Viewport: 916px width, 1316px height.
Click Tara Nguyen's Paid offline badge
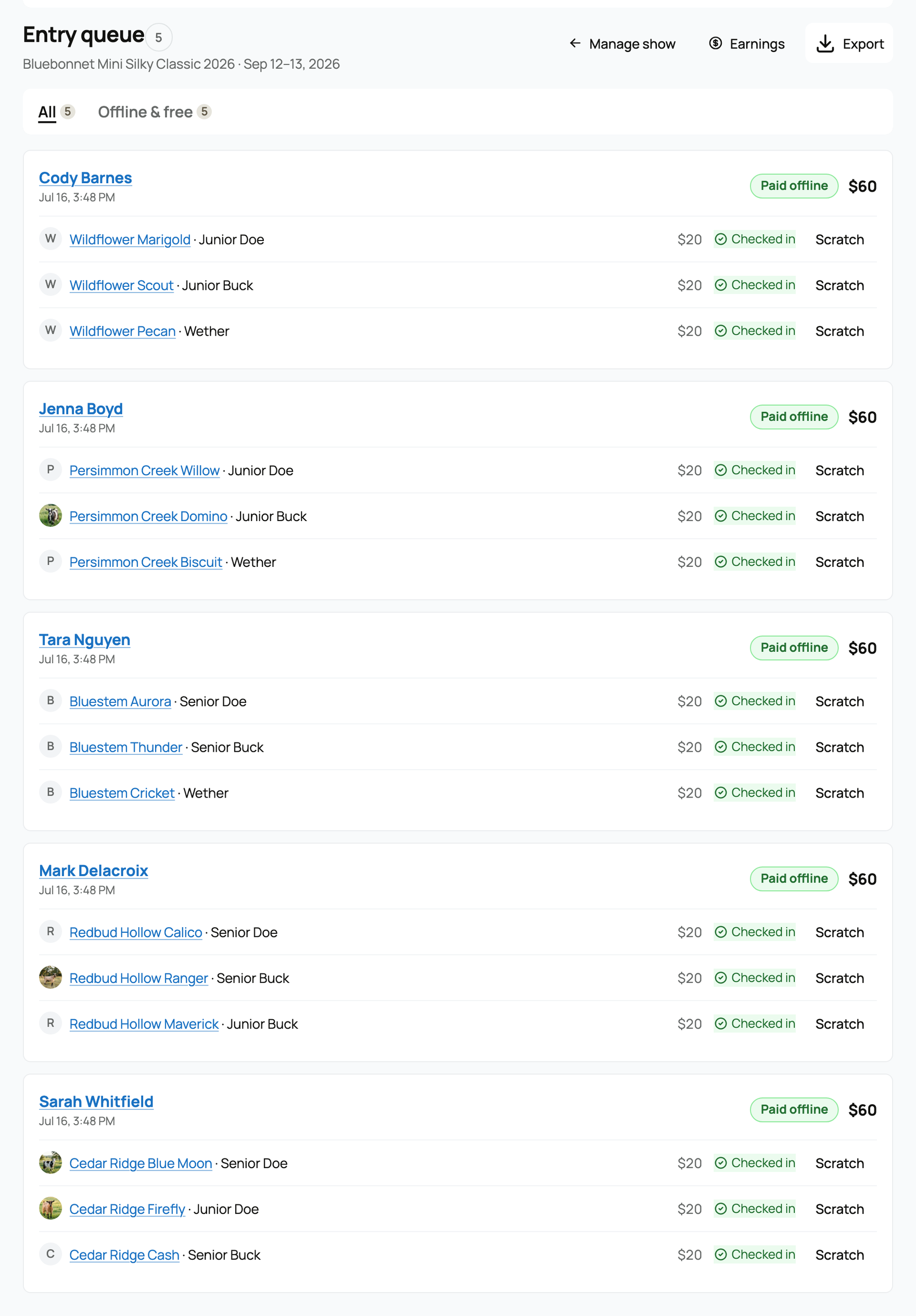[x=794, y=648]
